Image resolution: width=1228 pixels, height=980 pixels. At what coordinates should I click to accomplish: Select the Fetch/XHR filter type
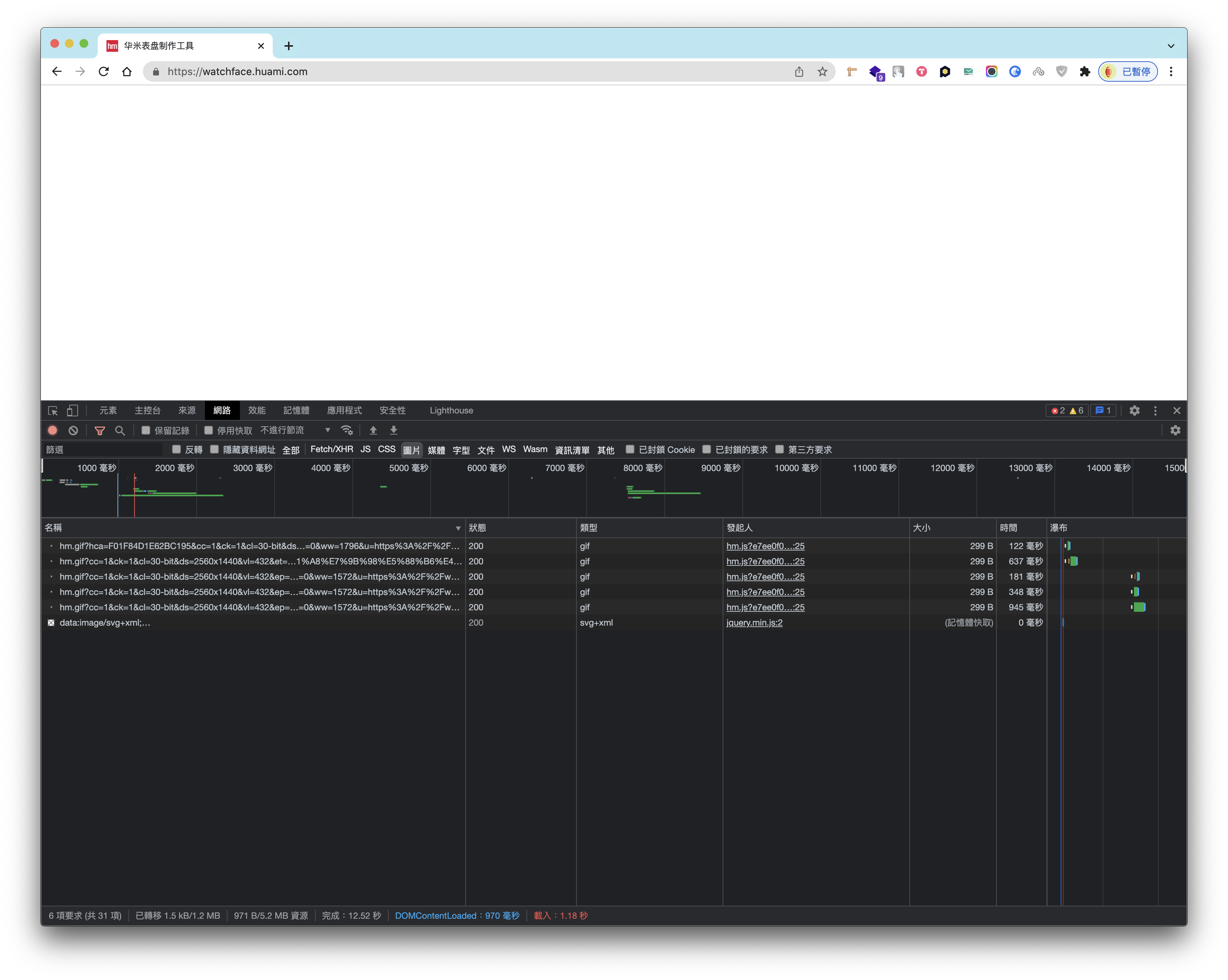tap(331, 450)
